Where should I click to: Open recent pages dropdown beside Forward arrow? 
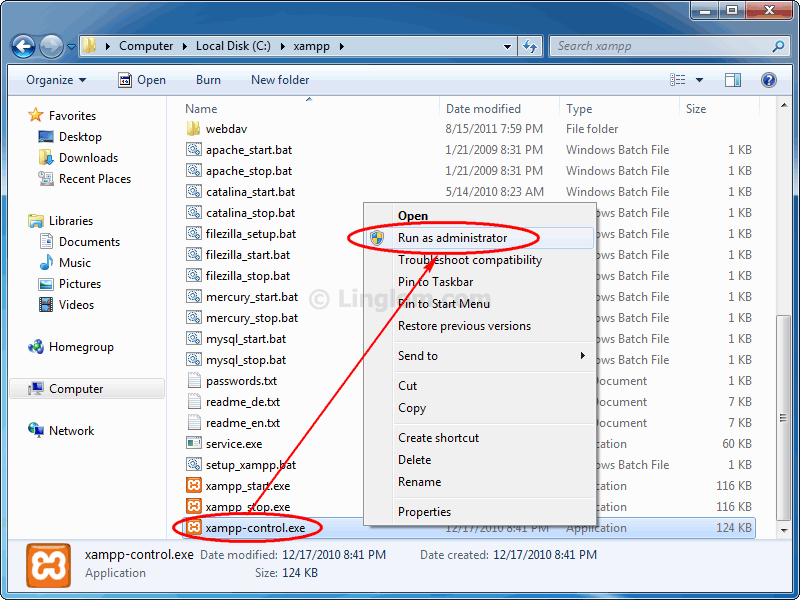coord(71,47)
